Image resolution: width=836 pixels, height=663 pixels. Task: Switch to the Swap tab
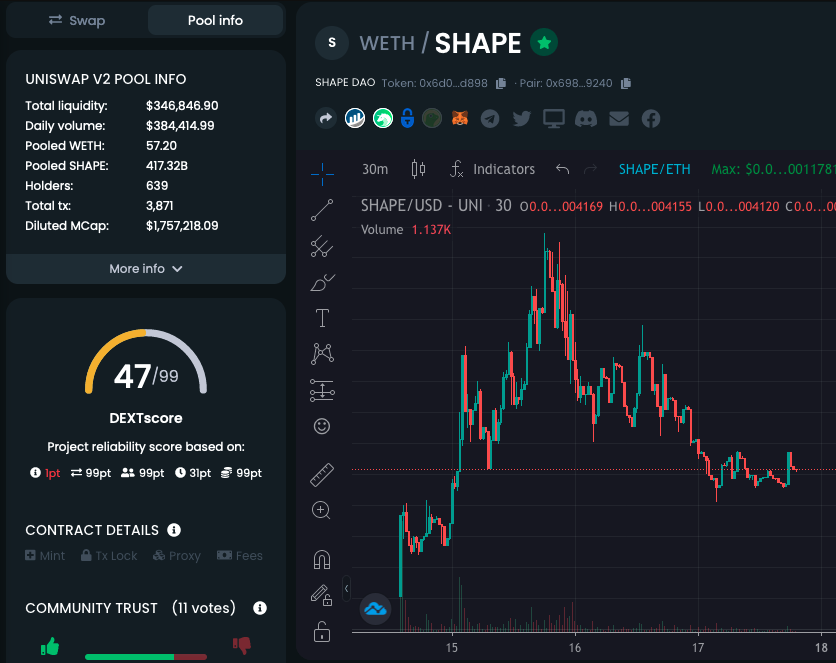coord(77,20)
